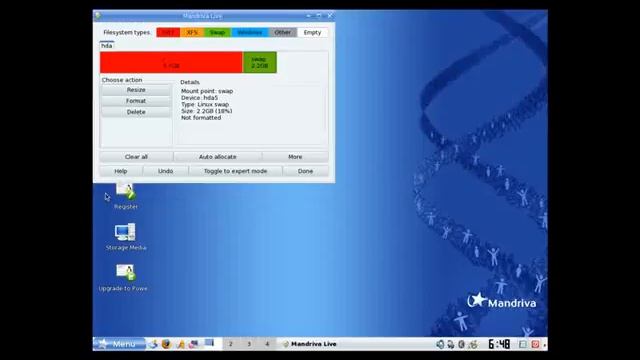Click the show desktop icon beside Menu
This screenshot has height=360, width=640.
[x=153, y=344]
